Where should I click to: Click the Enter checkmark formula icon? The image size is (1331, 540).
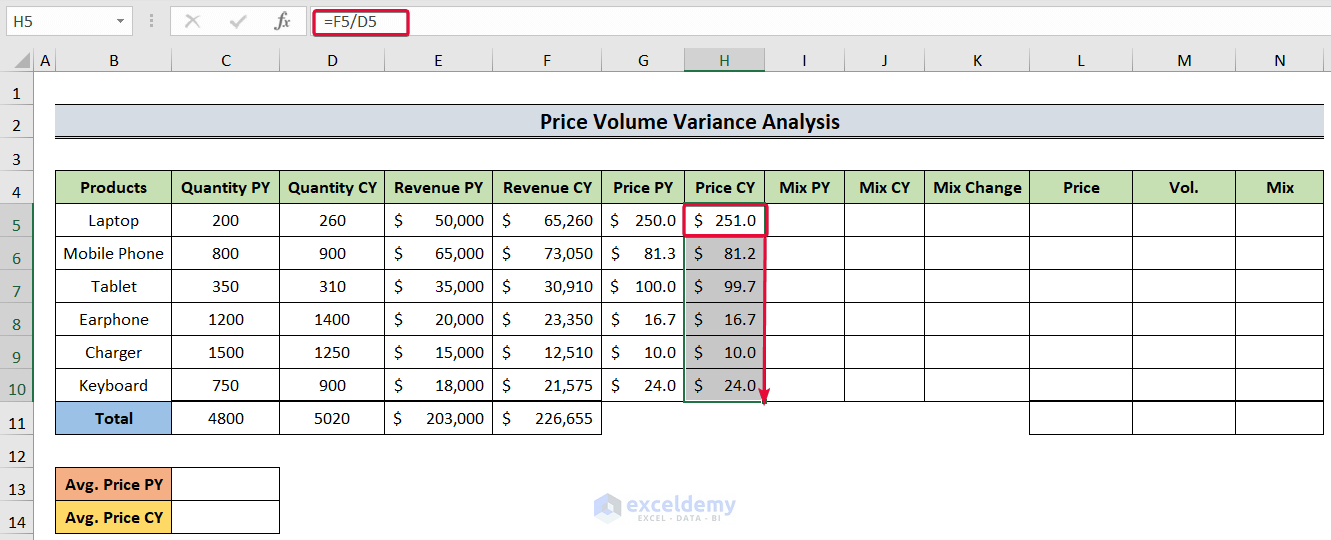[x=238, y=21]
